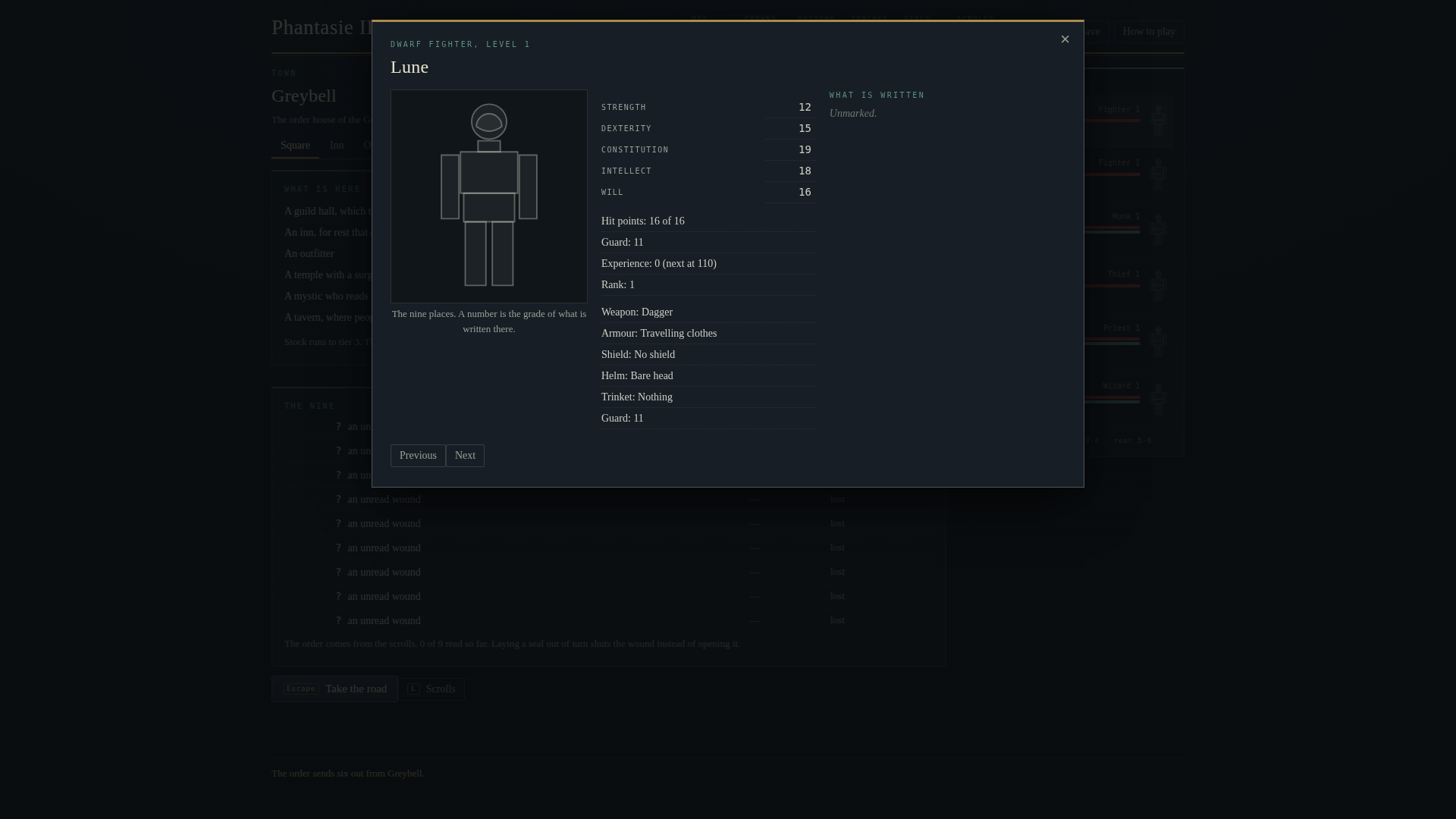Click the Priest 1 health bar

(x=1111, y=340)
